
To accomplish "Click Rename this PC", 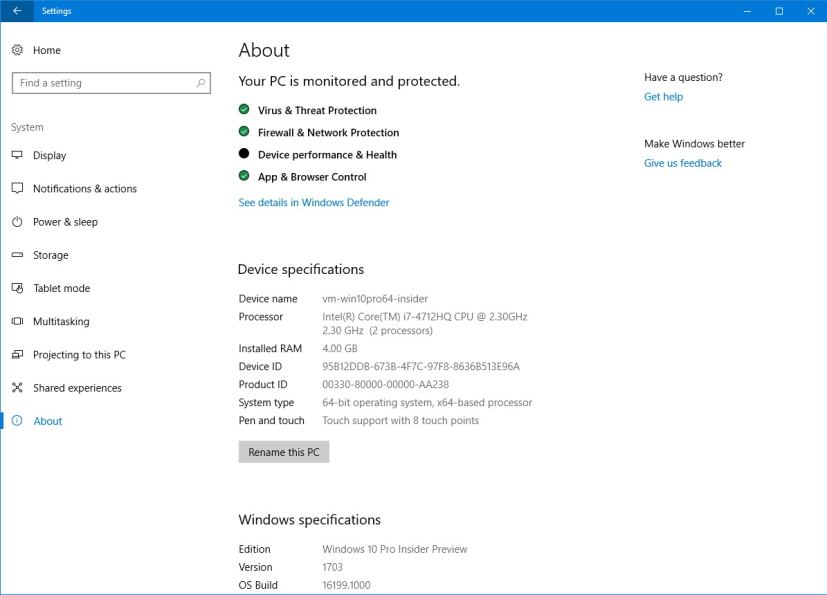I will pos(283,451).
